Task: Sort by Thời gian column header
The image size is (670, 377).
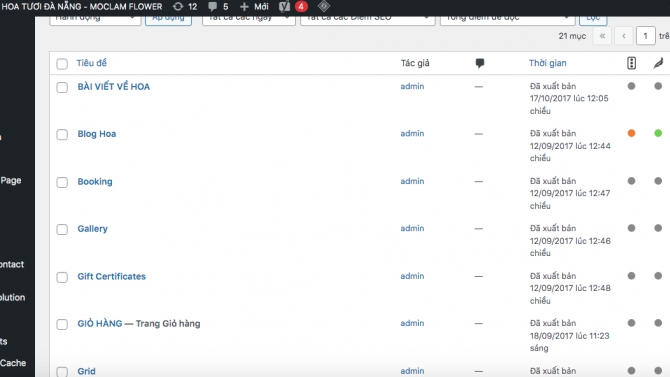Action: coord(547,63)
